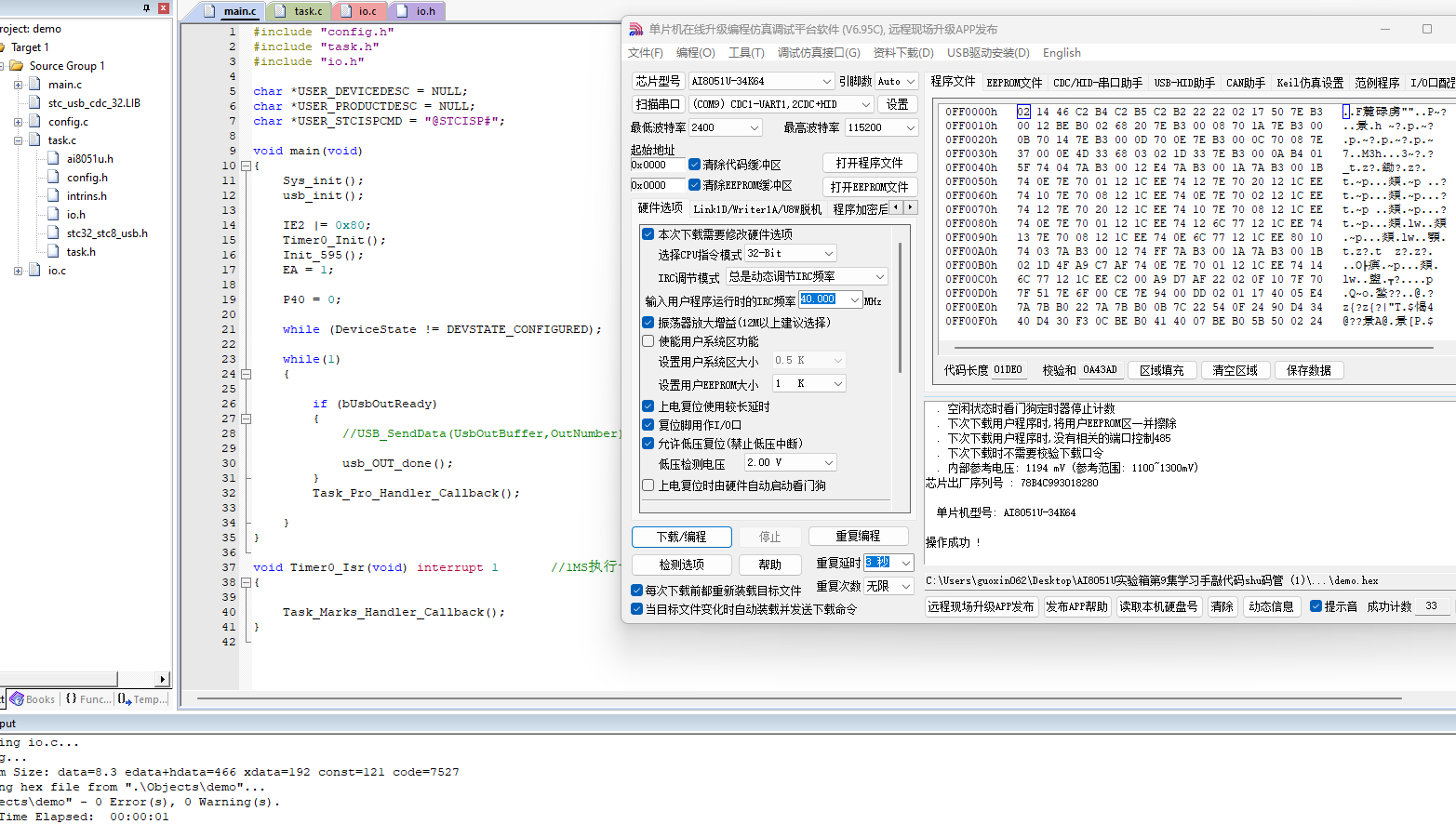
Task: Click the IRC frequency 40.000 input field
Action: pos(822,299)
